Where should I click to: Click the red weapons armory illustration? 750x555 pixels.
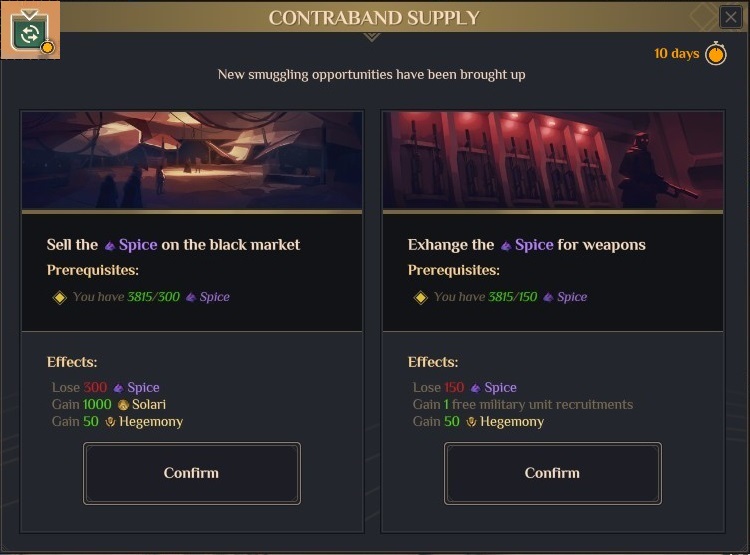click(552, 160)
